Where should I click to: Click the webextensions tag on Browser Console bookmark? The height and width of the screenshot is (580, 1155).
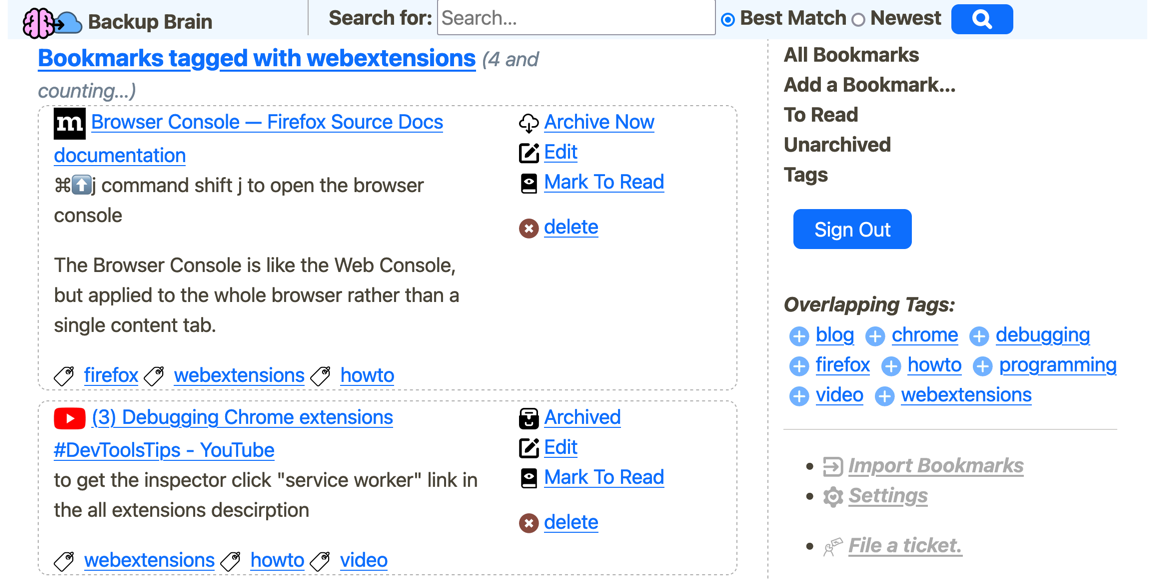tap(239, 376)
